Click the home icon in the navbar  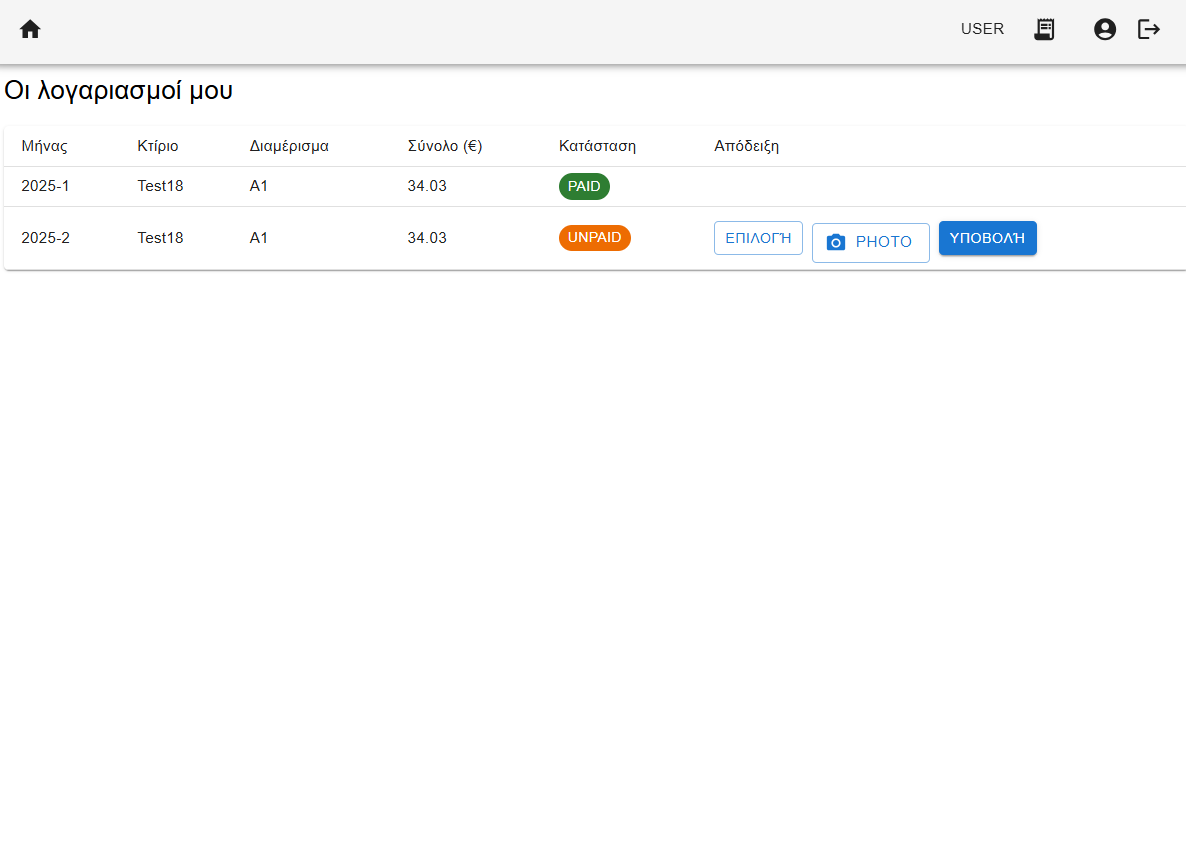pyautogui.click(x=30, y=29)
